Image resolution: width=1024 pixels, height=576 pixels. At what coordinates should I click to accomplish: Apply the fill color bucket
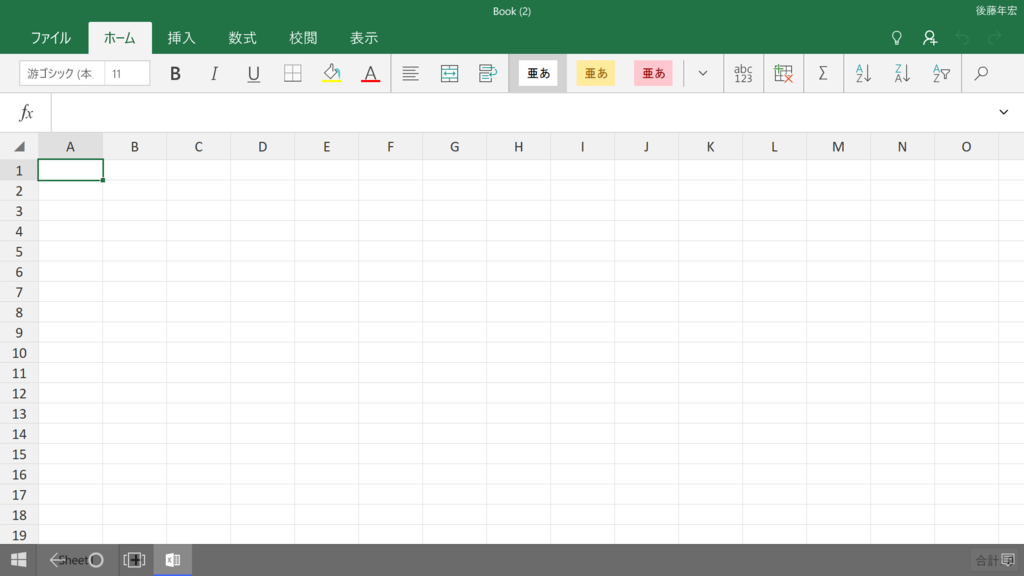332,73
